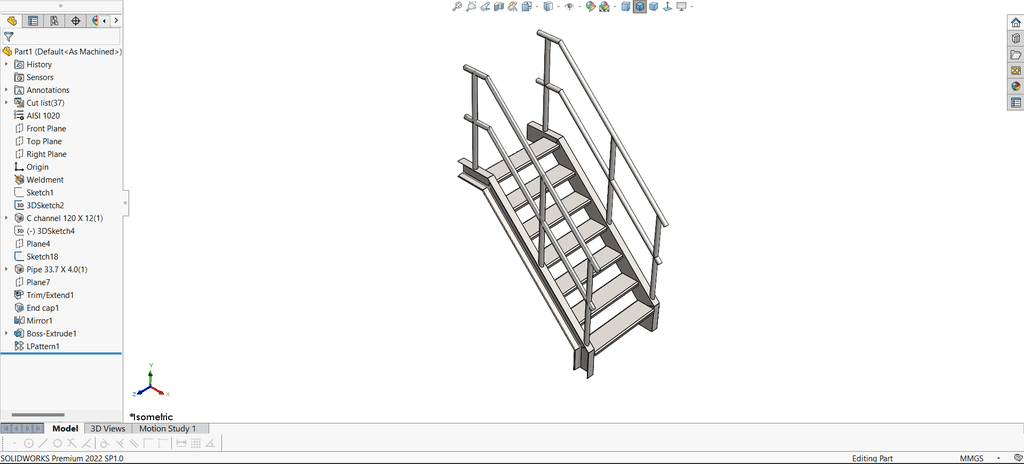Open ConfigurationManager tab
Image resolution: width=1024 pixels, height=464 pixels.
(x=54, y=21)
